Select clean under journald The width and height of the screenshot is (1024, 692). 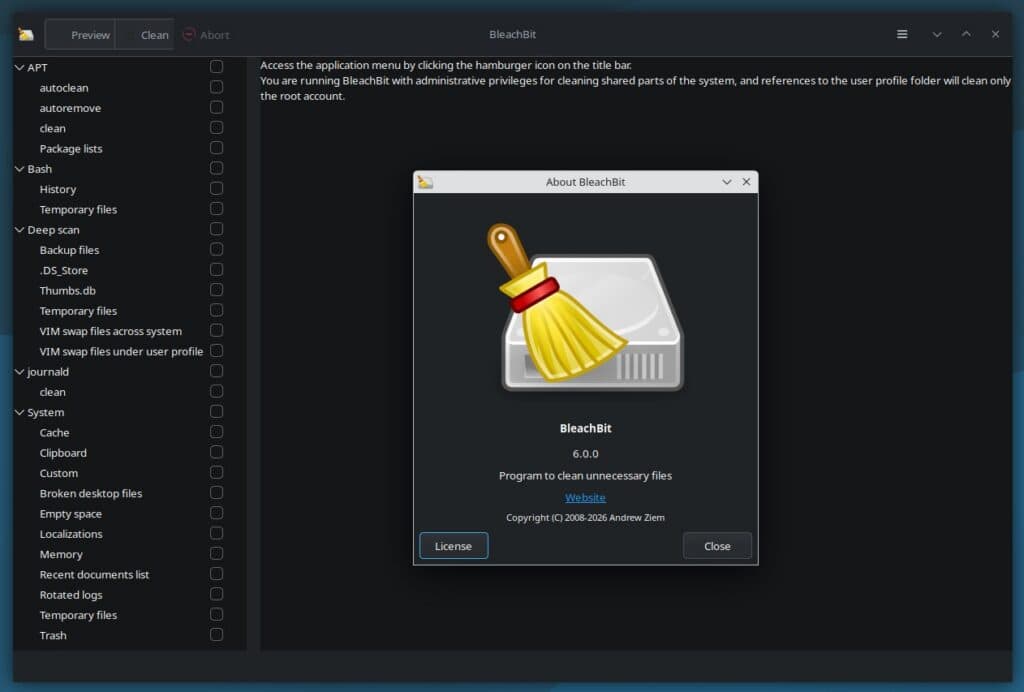pos(53,391)
